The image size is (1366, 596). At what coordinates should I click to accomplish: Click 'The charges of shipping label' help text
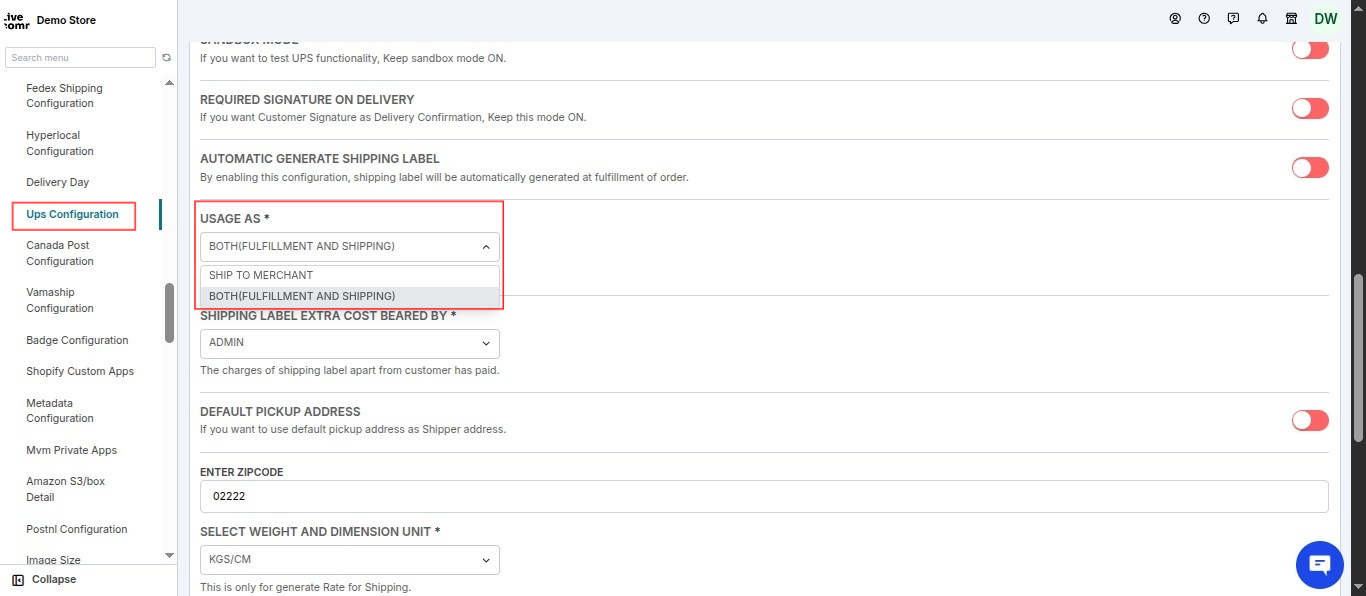click(x=349, y=370)
